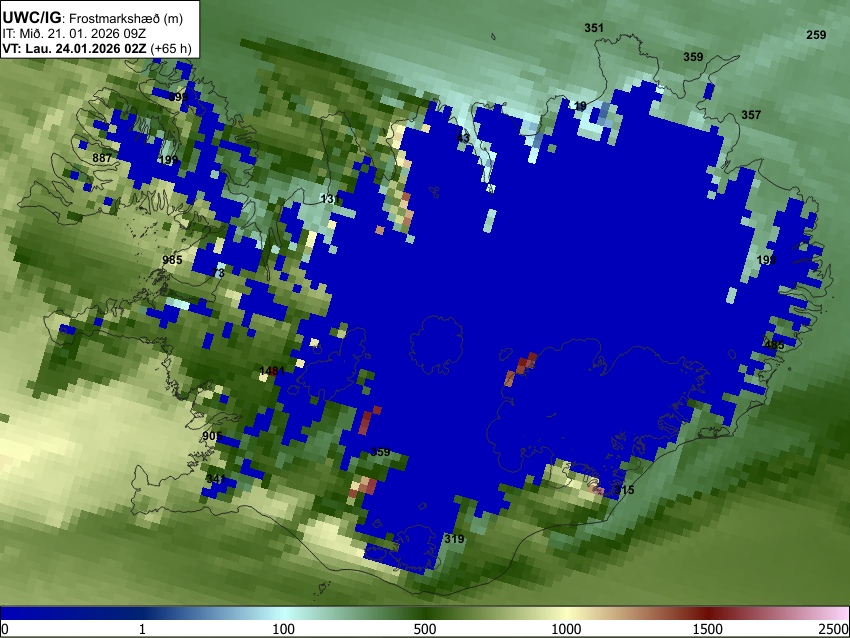The height and width of the screenshot is (638, 850).
Task: Click the 'UWC/IG: Frostmarkshæð (m)' title text
Action: pyautogui.click(x=93, y=18)
